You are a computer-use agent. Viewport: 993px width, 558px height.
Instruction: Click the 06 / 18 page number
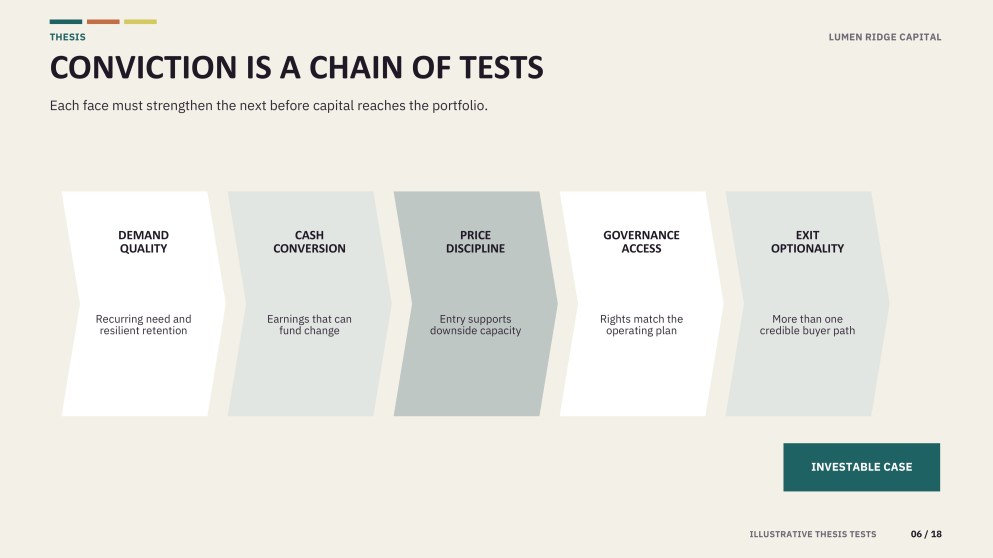tap(926, 534)
